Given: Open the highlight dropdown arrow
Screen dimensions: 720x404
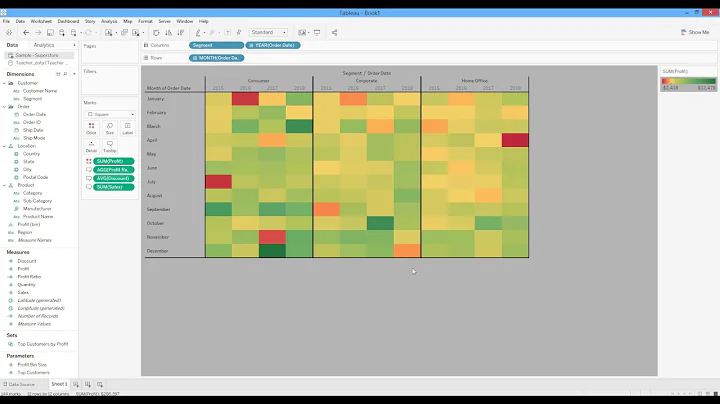Looking at the screenshot, I should pos(204,33).
